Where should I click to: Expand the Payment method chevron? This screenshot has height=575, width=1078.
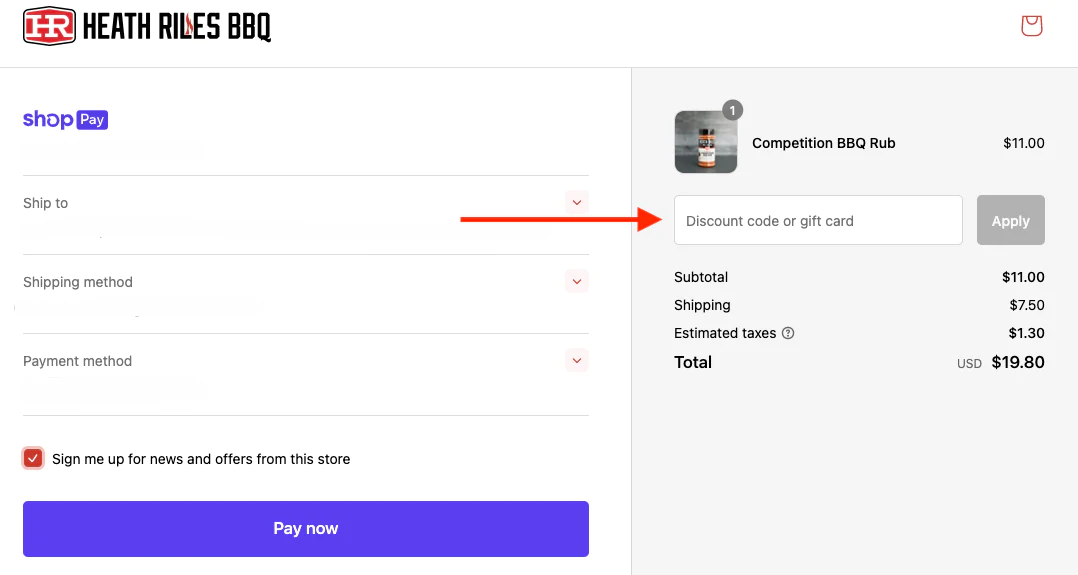point(577,360)
